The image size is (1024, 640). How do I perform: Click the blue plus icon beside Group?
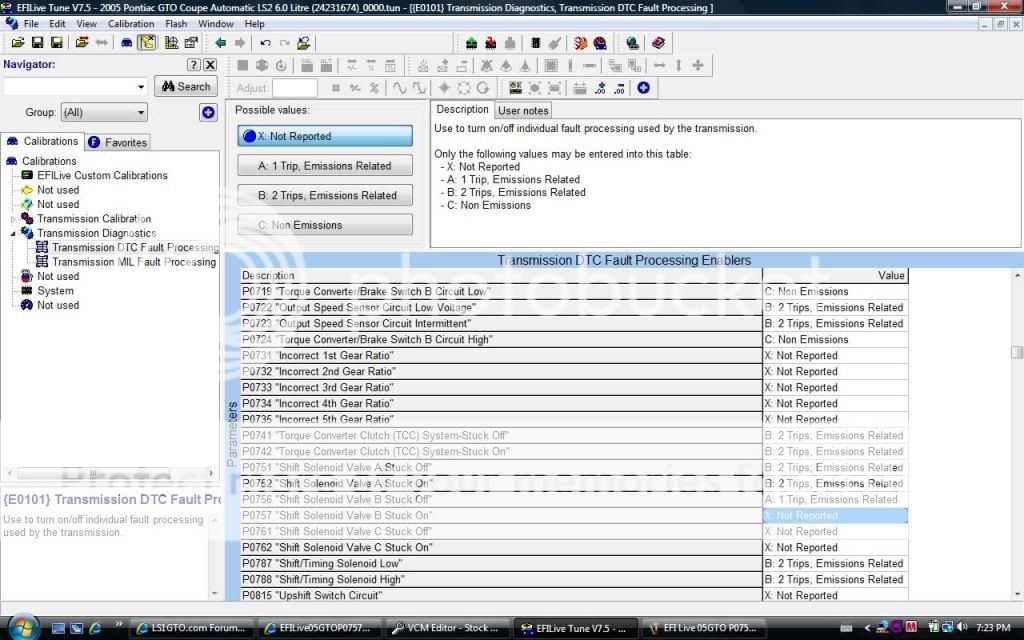tap(208, 113)
